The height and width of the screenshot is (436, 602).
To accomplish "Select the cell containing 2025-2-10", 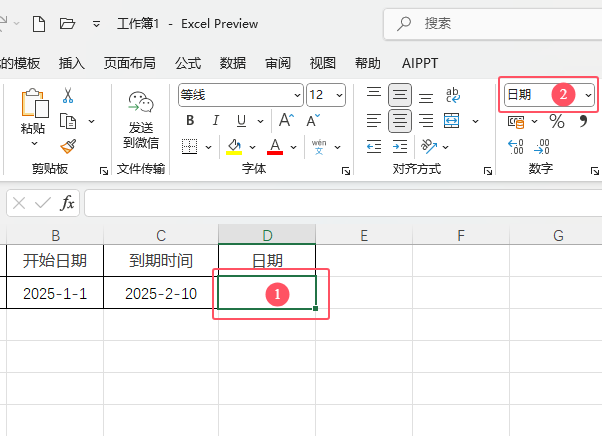I will pos(161,294).
